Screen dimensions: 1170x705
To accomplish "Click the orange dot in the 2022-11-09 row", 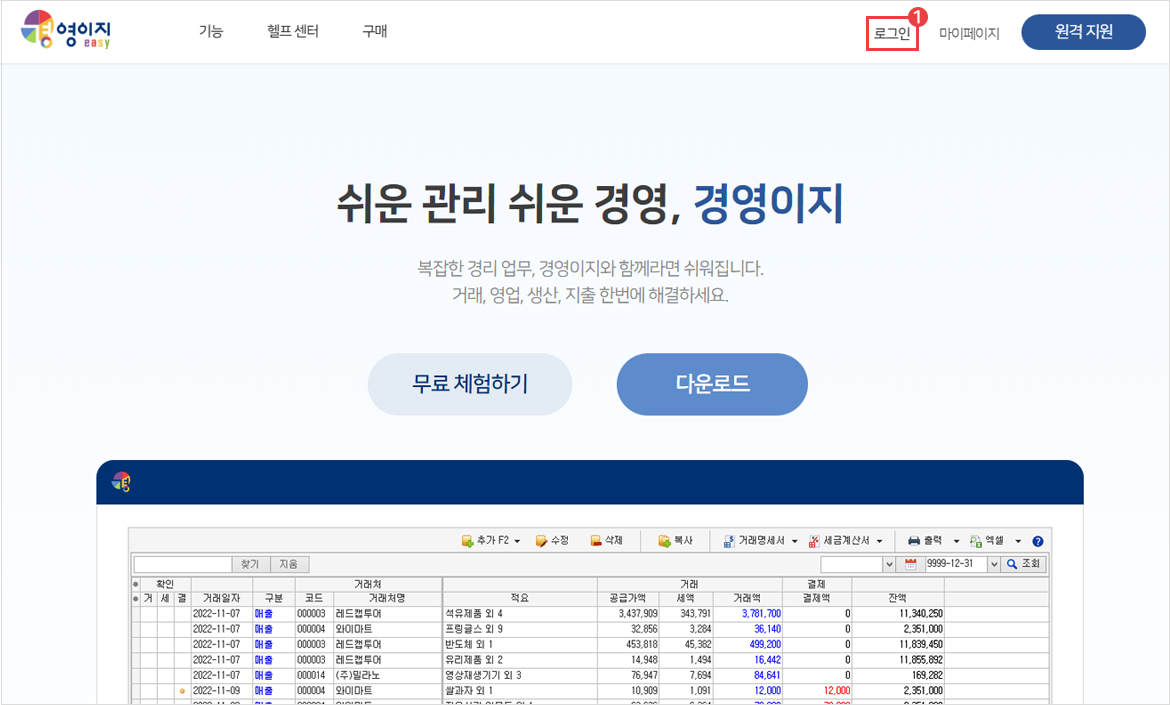I will [182, 691].
